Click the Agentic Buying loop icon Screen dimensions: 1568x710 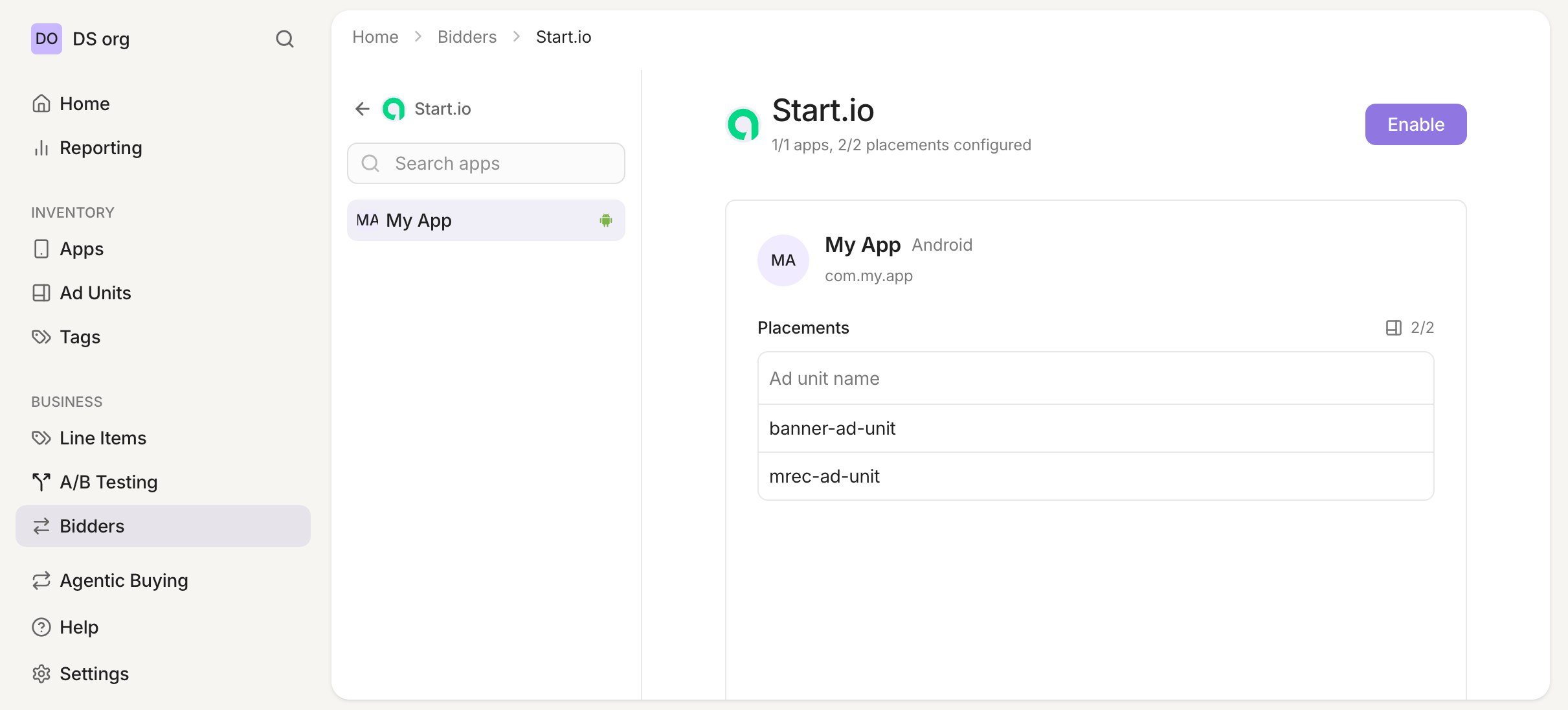[41, 580]
